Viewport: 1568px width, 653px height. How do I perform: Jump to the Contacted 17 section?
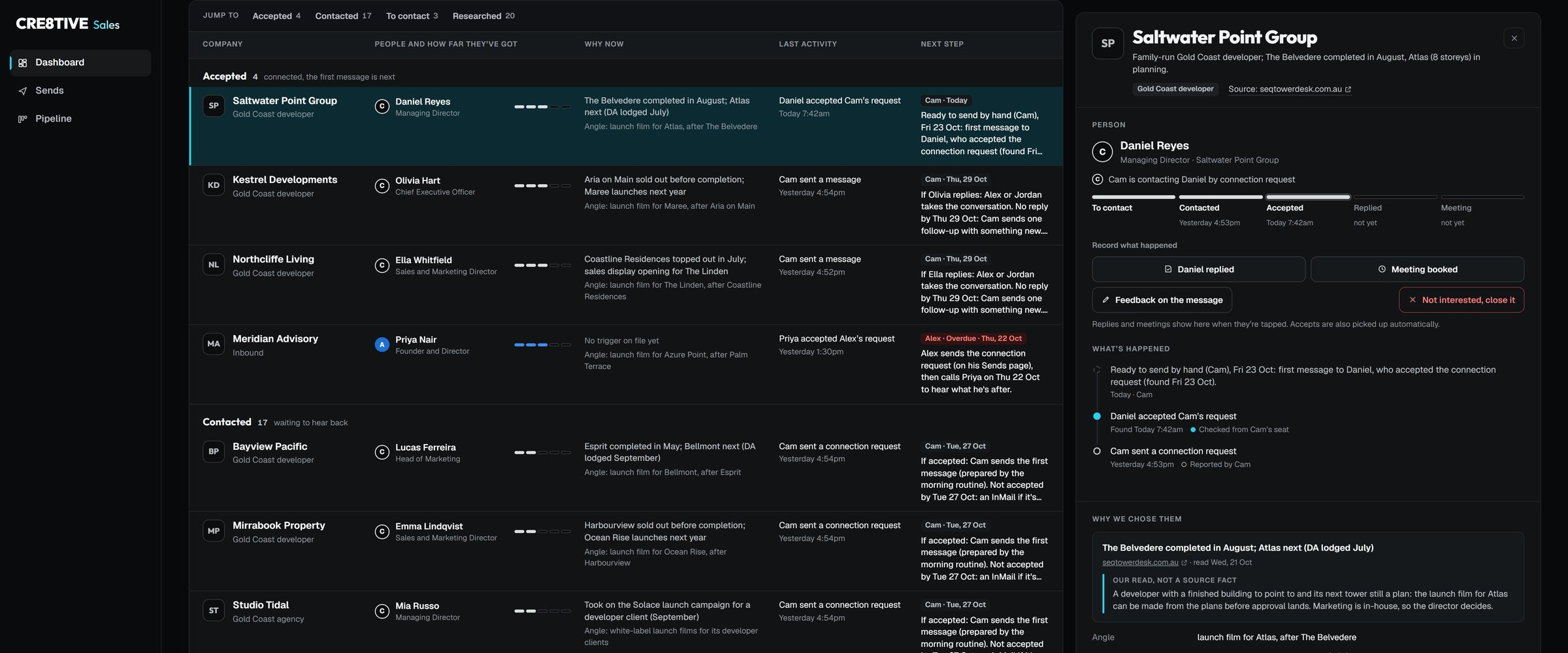click(x=343, y=16)
